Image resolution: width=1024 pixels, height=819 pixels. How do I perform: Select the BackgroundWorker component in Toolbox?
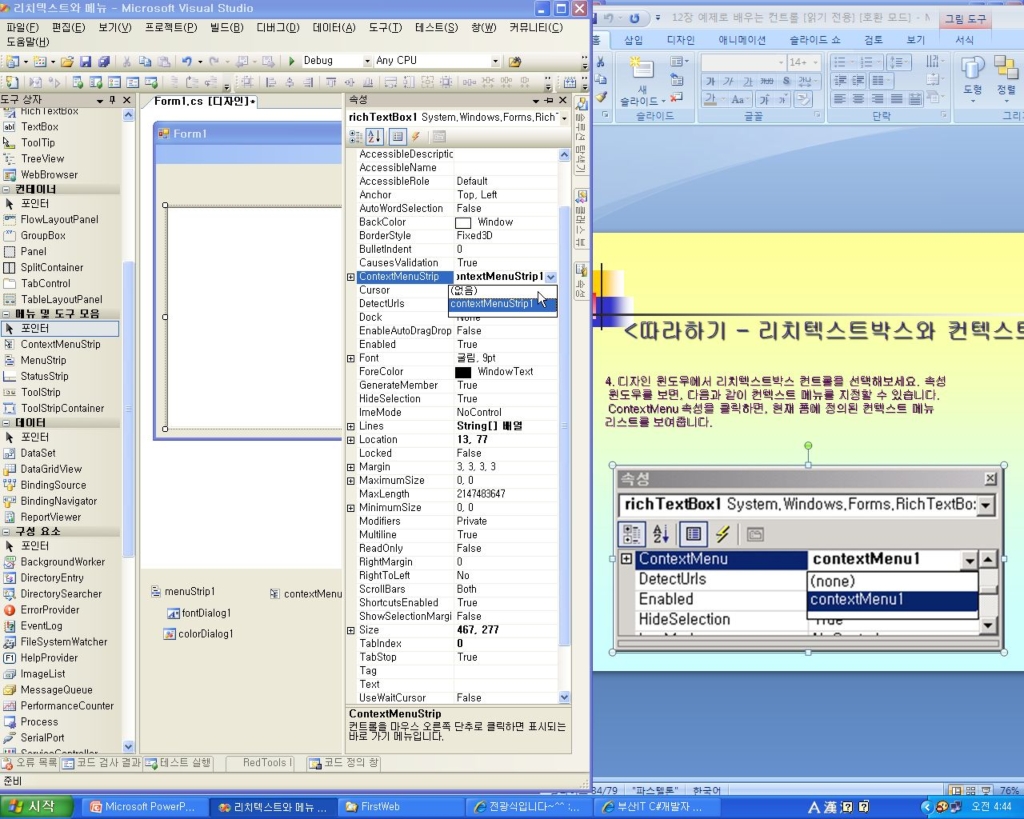tap(62, 562)
